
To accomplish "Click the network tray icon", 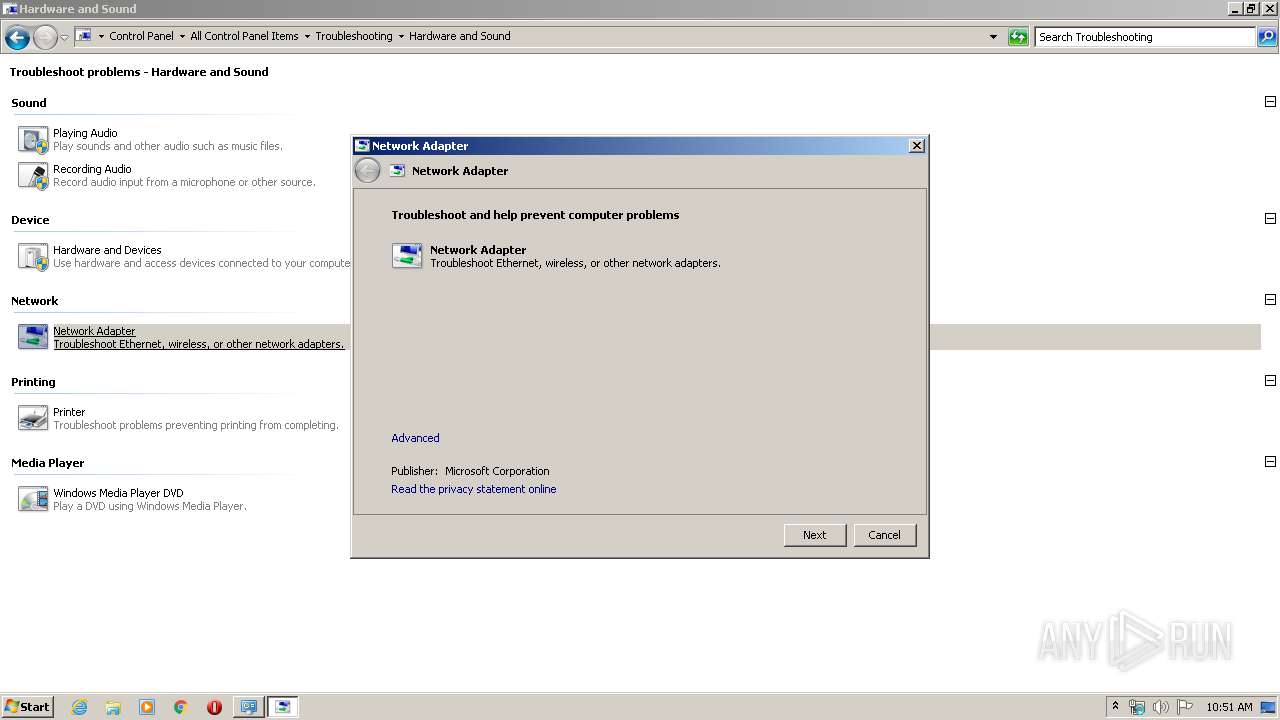I will (1137, 707).
